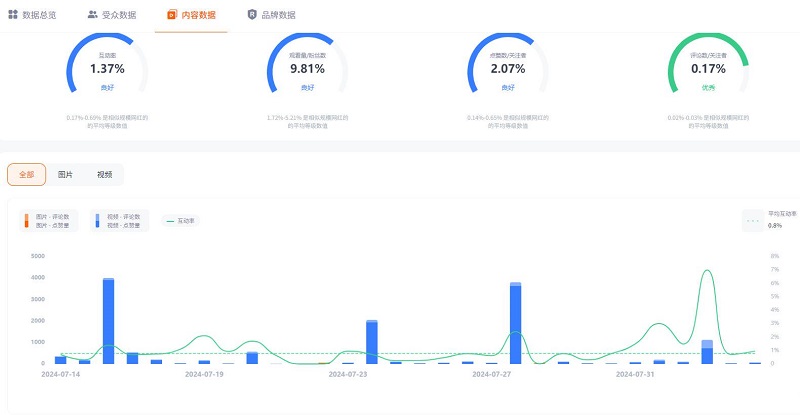
Task: Select the 全部 content filter
Action: click(26, 174)
